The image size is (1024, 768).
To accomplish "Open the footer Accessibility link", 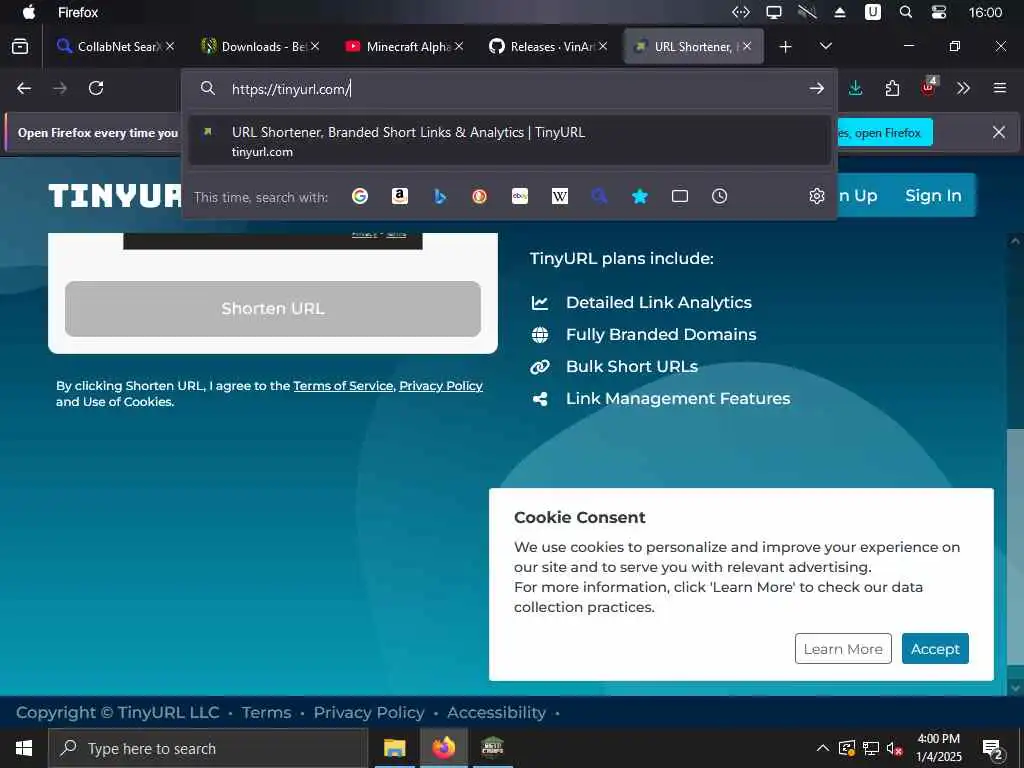I will [x=496, y=712].
